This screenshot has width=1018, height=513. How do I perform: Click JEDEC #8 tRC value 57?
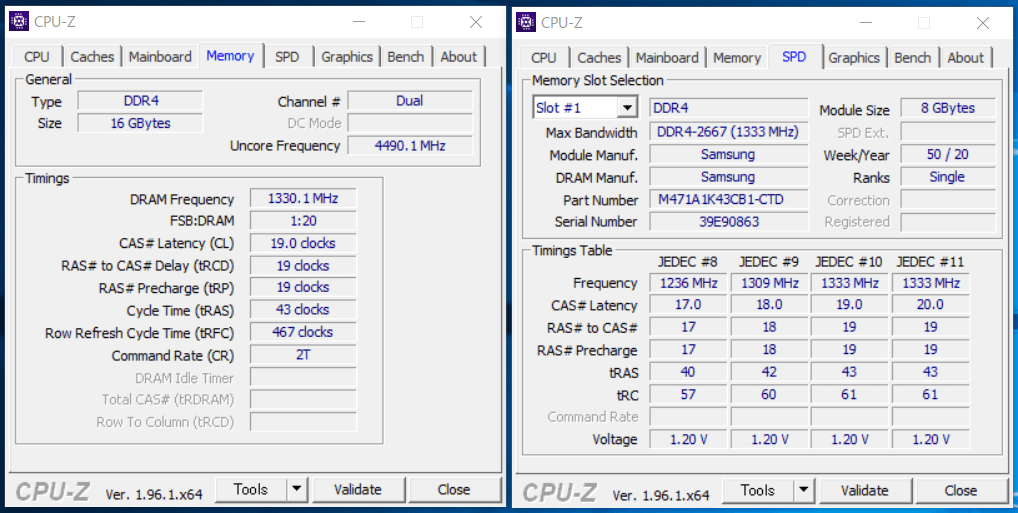[x=689, y=395]
